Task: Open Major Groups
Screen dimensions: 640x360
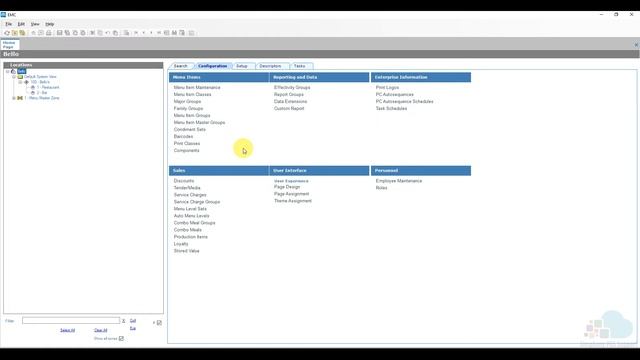Action: coord(187,101)
